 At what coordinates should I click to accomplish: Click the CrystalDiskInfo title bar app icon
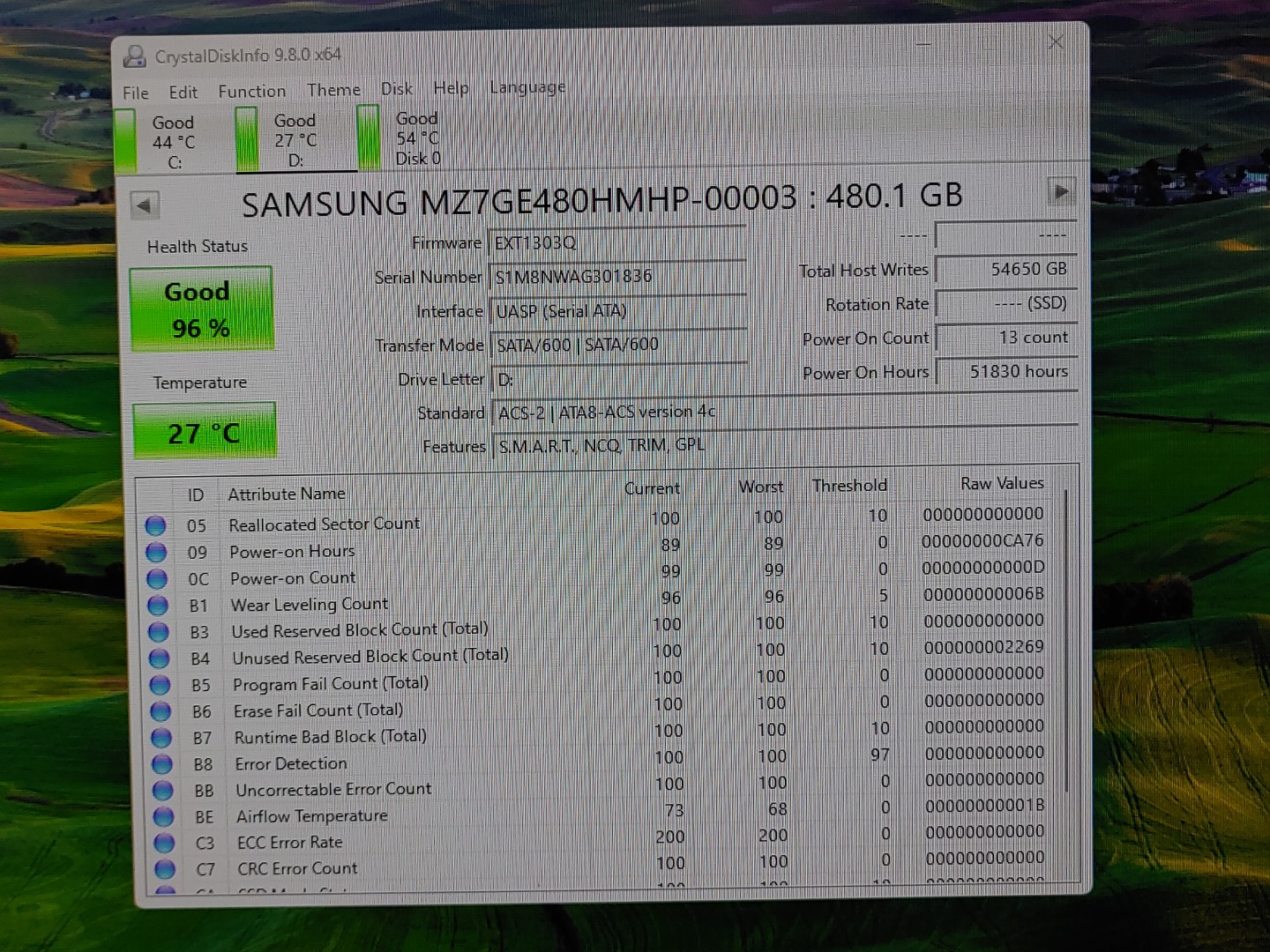coord(135,56)
